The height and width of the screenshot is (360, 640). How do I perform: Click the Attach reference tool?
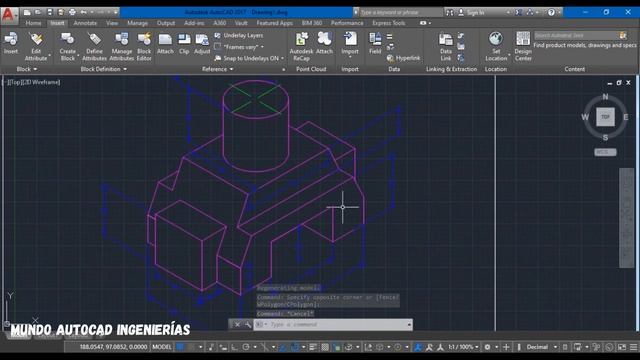(x=165, y=44)
